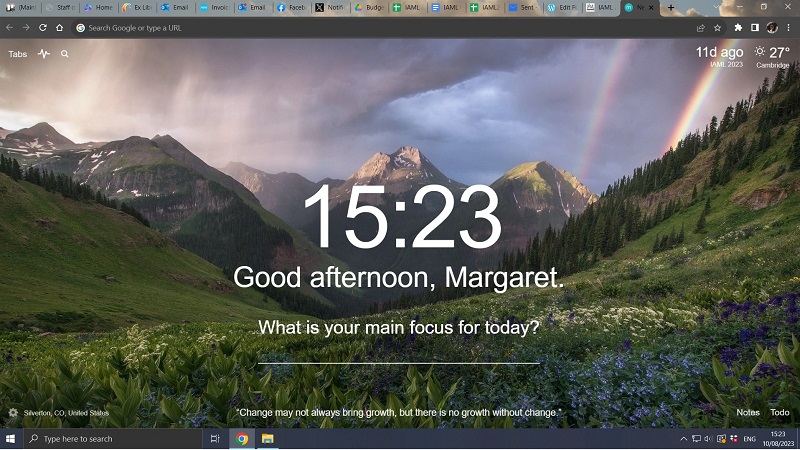
Task: Expand the system tray hidden icons arrow
Action: 684,439
